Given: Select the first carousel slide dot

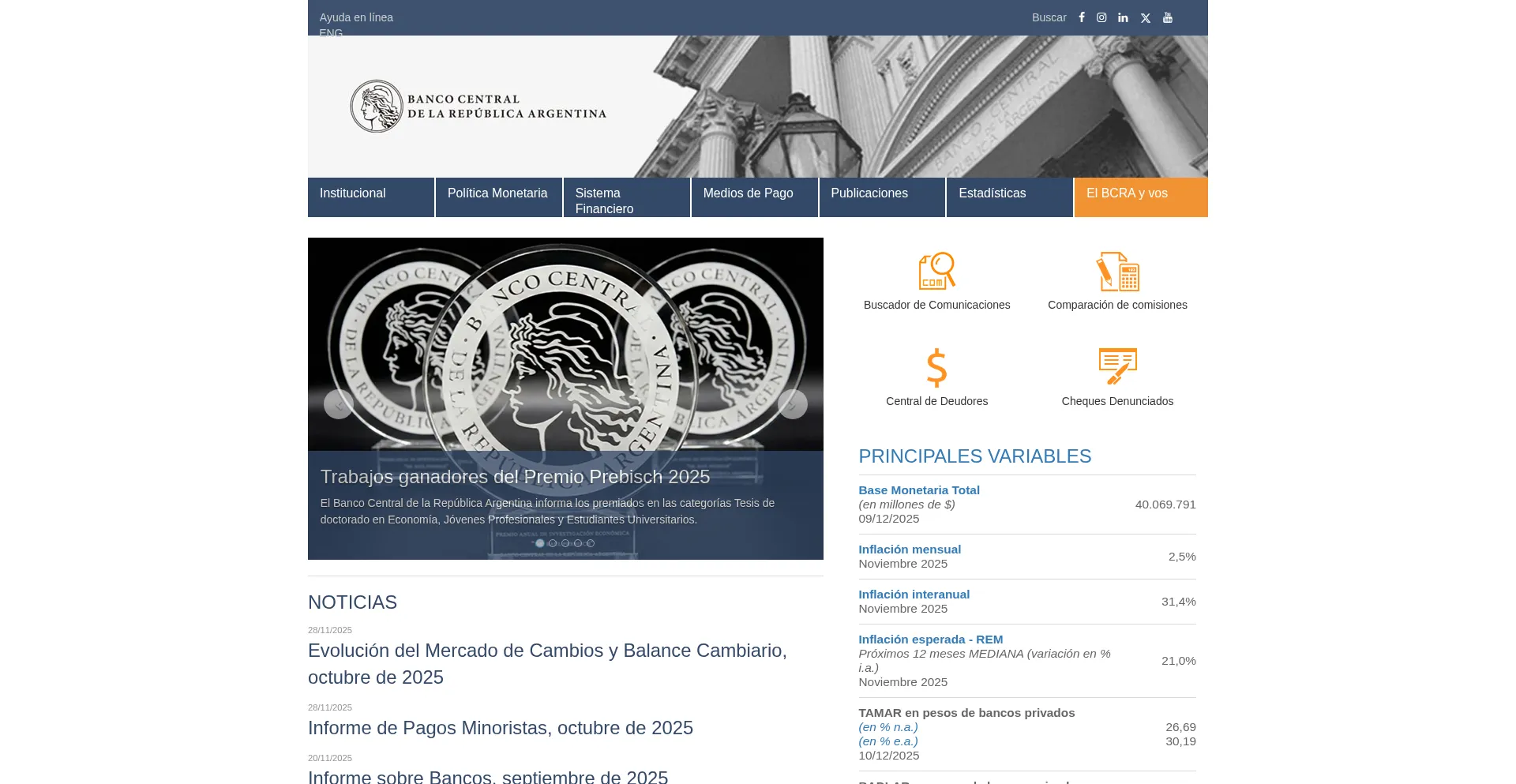Looking at the screenshot, I should (540, 543).
